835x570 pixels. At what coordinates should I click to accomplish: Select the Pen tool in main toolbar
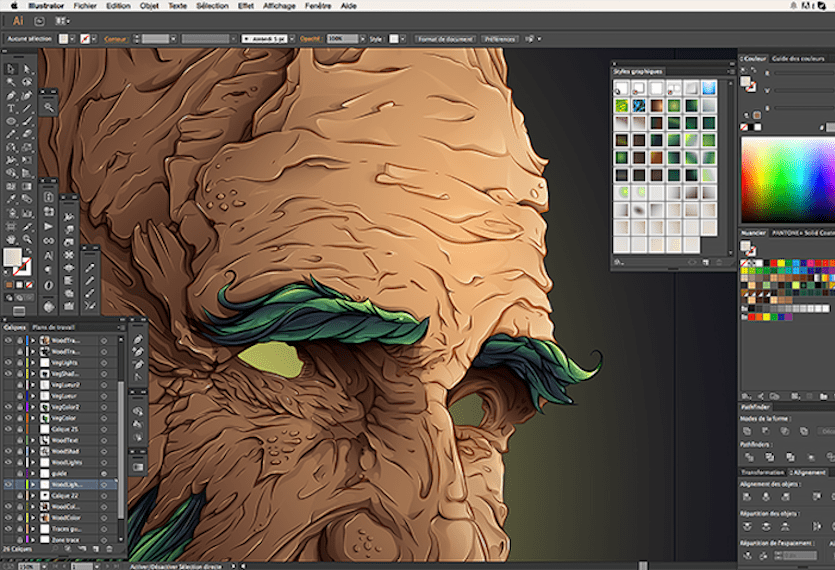pyautogui.click(x=11, y=95)
